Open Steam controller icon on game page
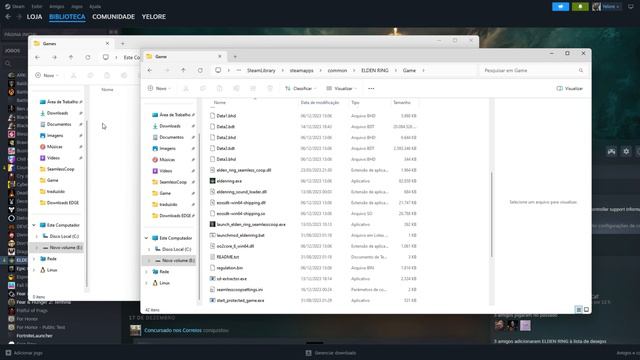Viewport: 640px width, 360px height. (x=611, y=152)
